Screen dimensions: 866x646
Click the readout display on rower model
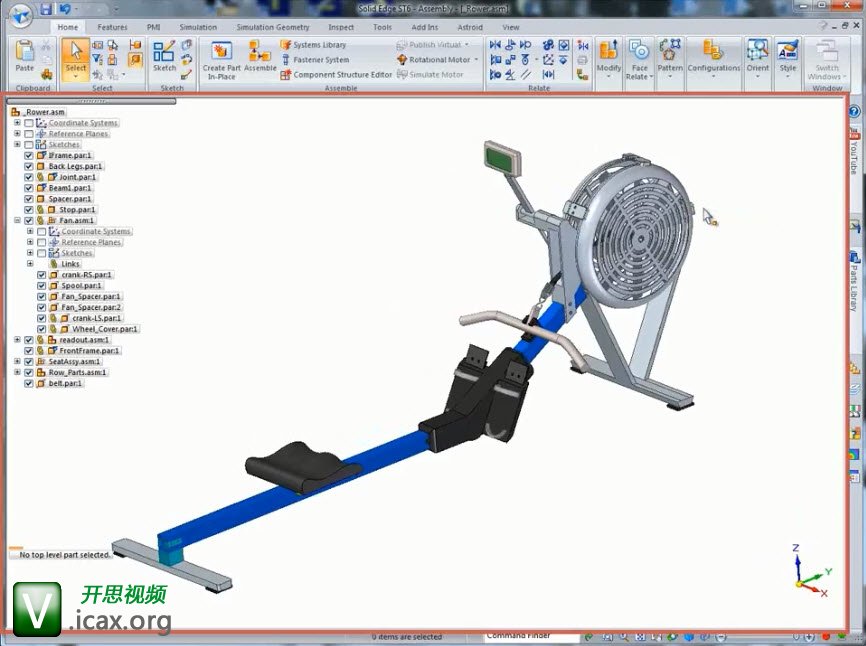pos(501,158)
